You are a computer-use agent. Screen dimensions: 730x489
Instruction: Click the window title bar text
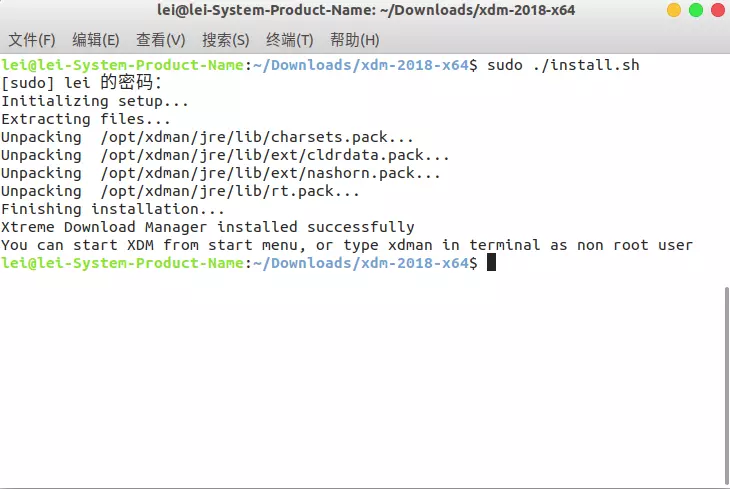click(x=366, y=10)
